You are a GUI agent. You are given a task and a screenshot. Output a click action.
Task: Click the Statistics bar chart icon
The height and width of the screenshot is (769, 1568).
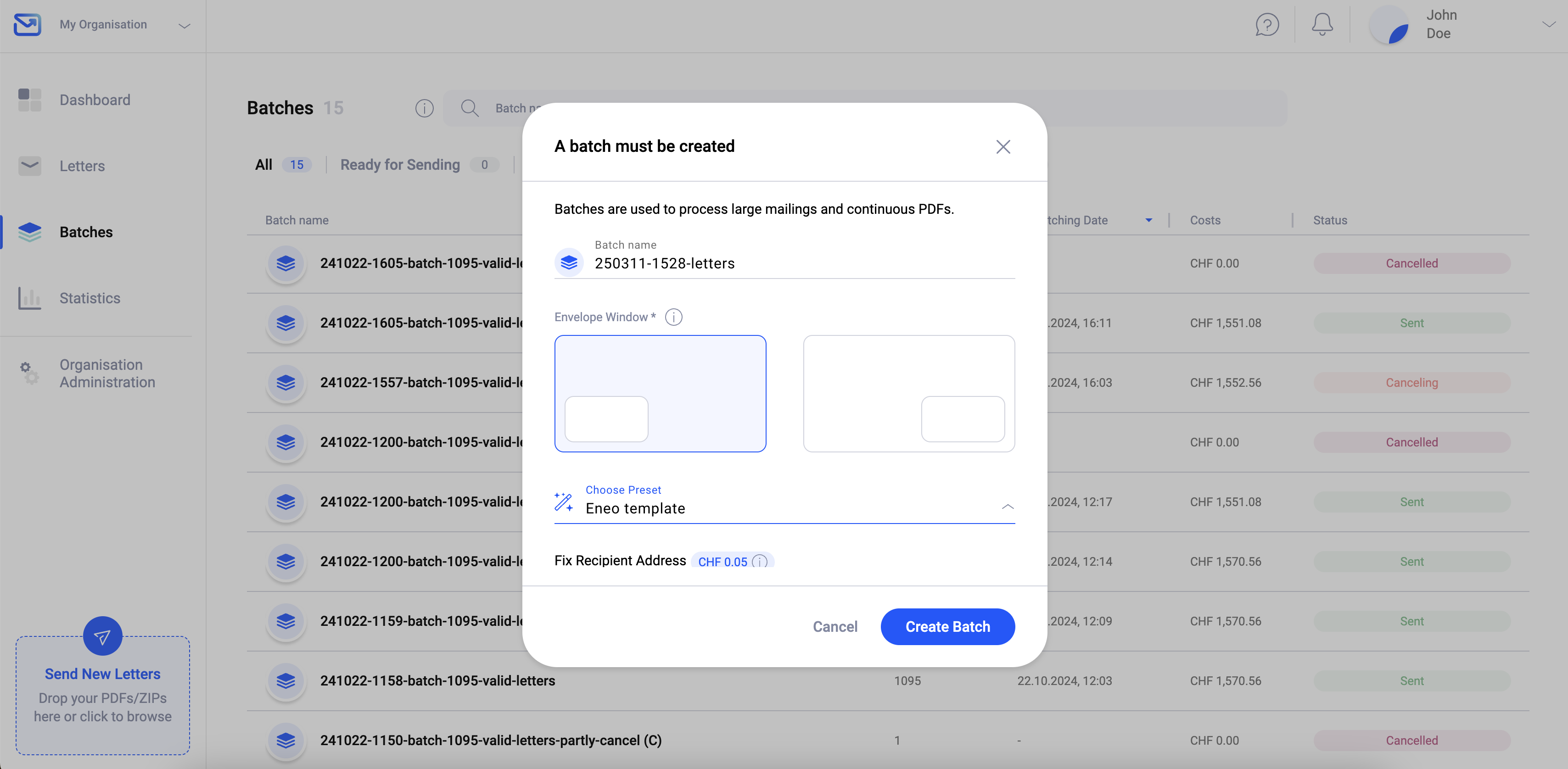pyautogui.click(x=30, y=298)
